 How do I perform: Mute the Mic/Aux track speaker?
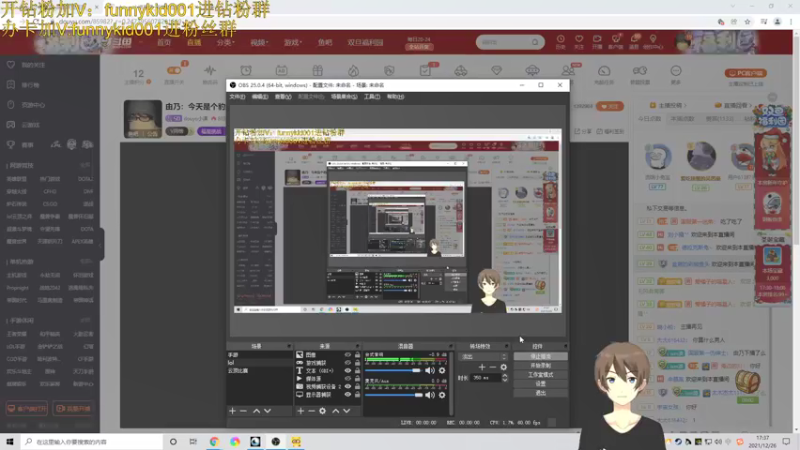(430, 395)
